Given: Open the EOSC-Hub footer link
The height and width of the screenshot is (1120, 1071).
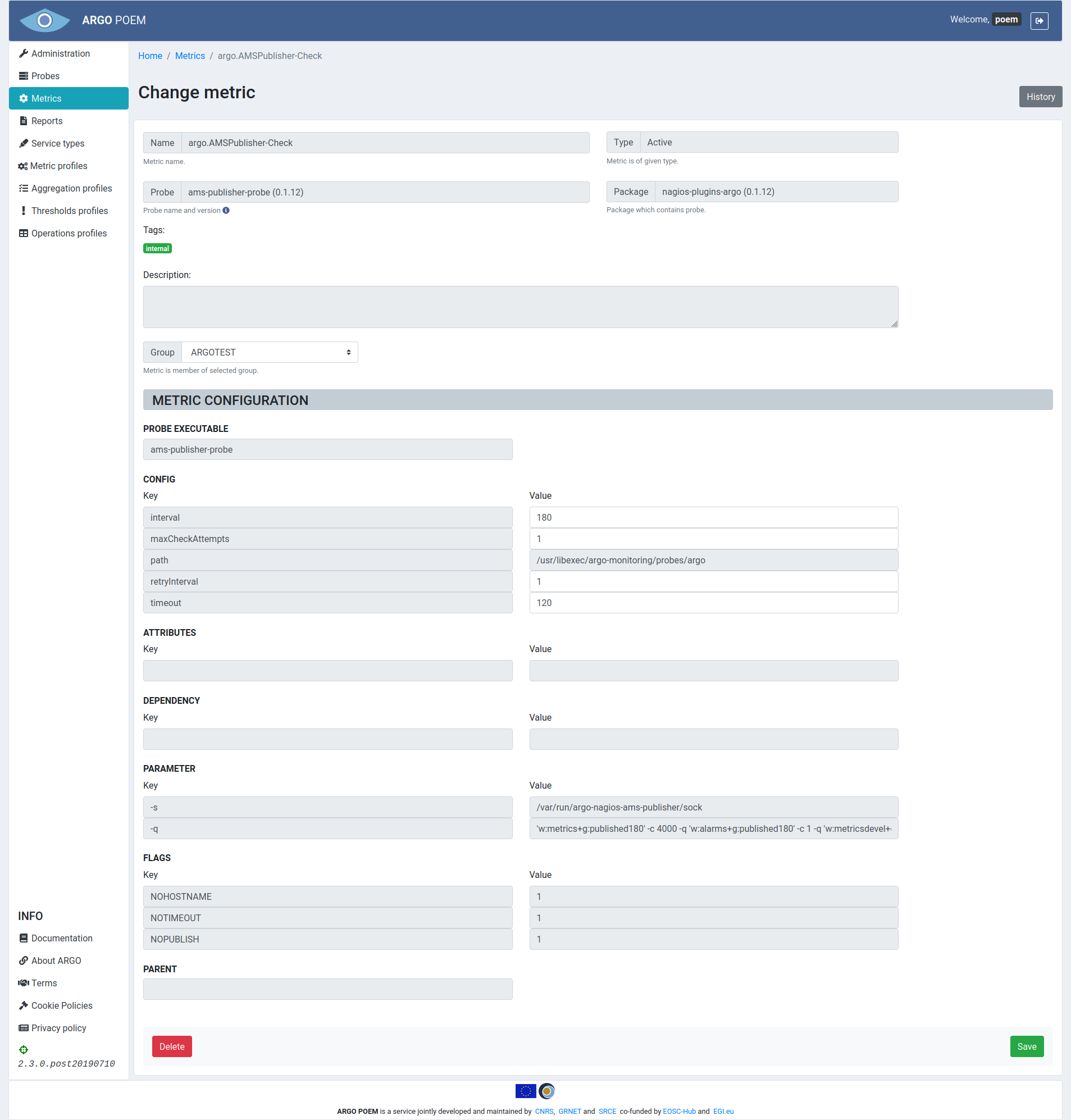Looking at the screenshot, I should point(679,1111).
